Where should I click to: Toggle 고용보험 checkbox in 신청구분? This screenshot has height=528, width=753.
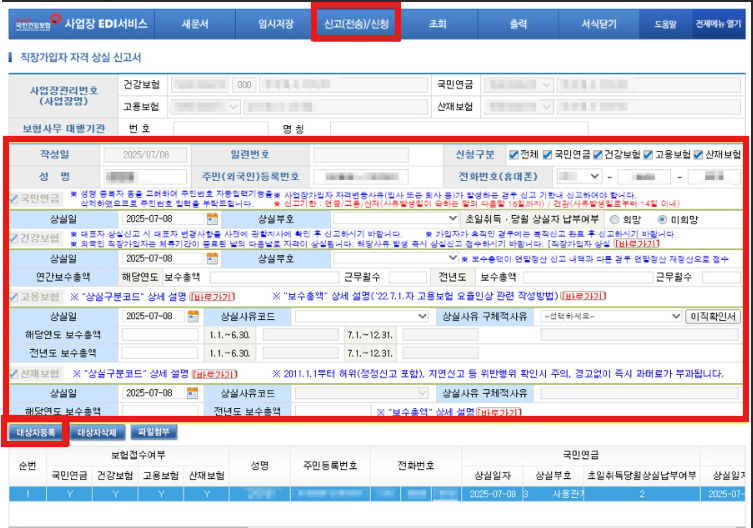pyautogui.click(x=648, y=155)
